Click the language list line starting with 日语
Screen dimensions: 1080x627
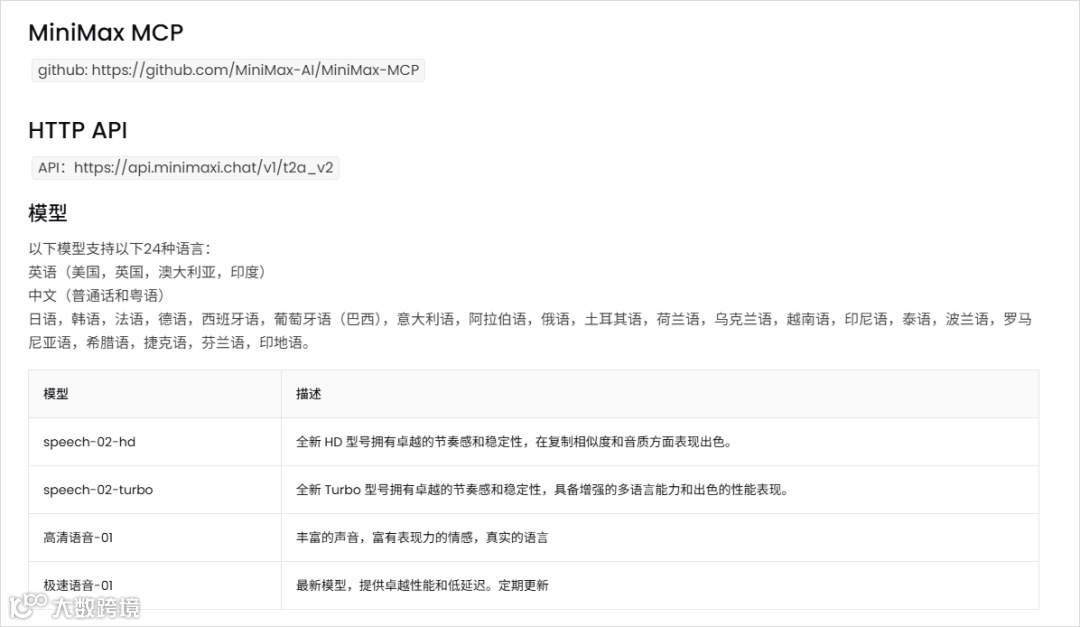click(530, 319)
